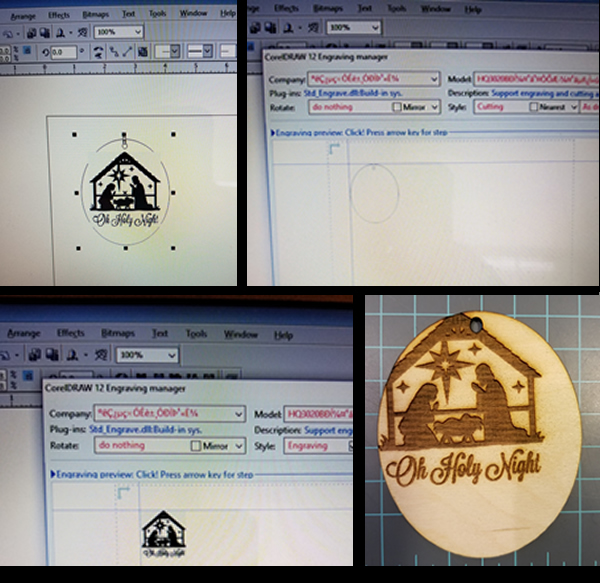Click the Std_Engrave.dll link in the Cutting dialog
This screenshot has width=600, height=583.
353,93
